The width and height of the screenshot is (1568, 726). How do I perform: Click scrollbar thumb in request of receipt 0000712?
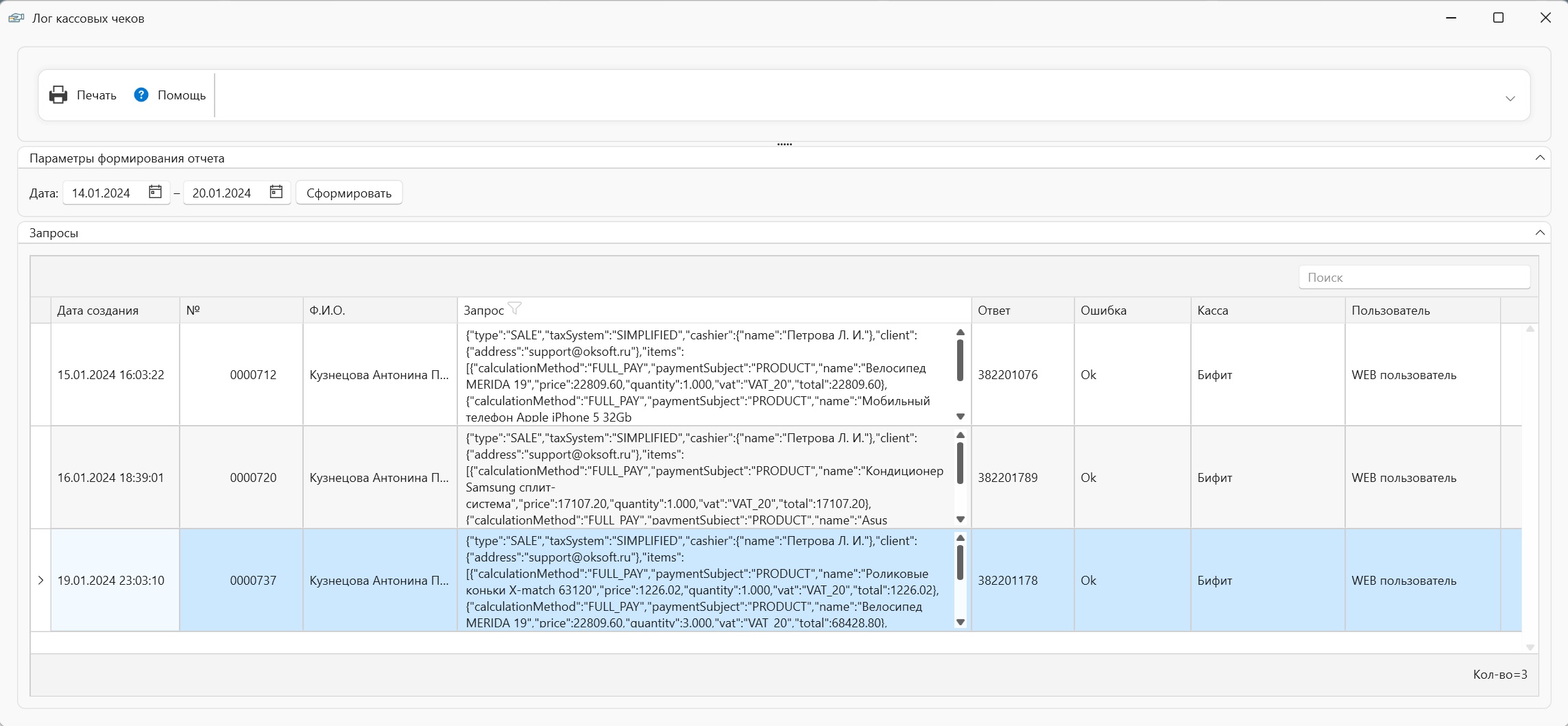coord(960,361)
